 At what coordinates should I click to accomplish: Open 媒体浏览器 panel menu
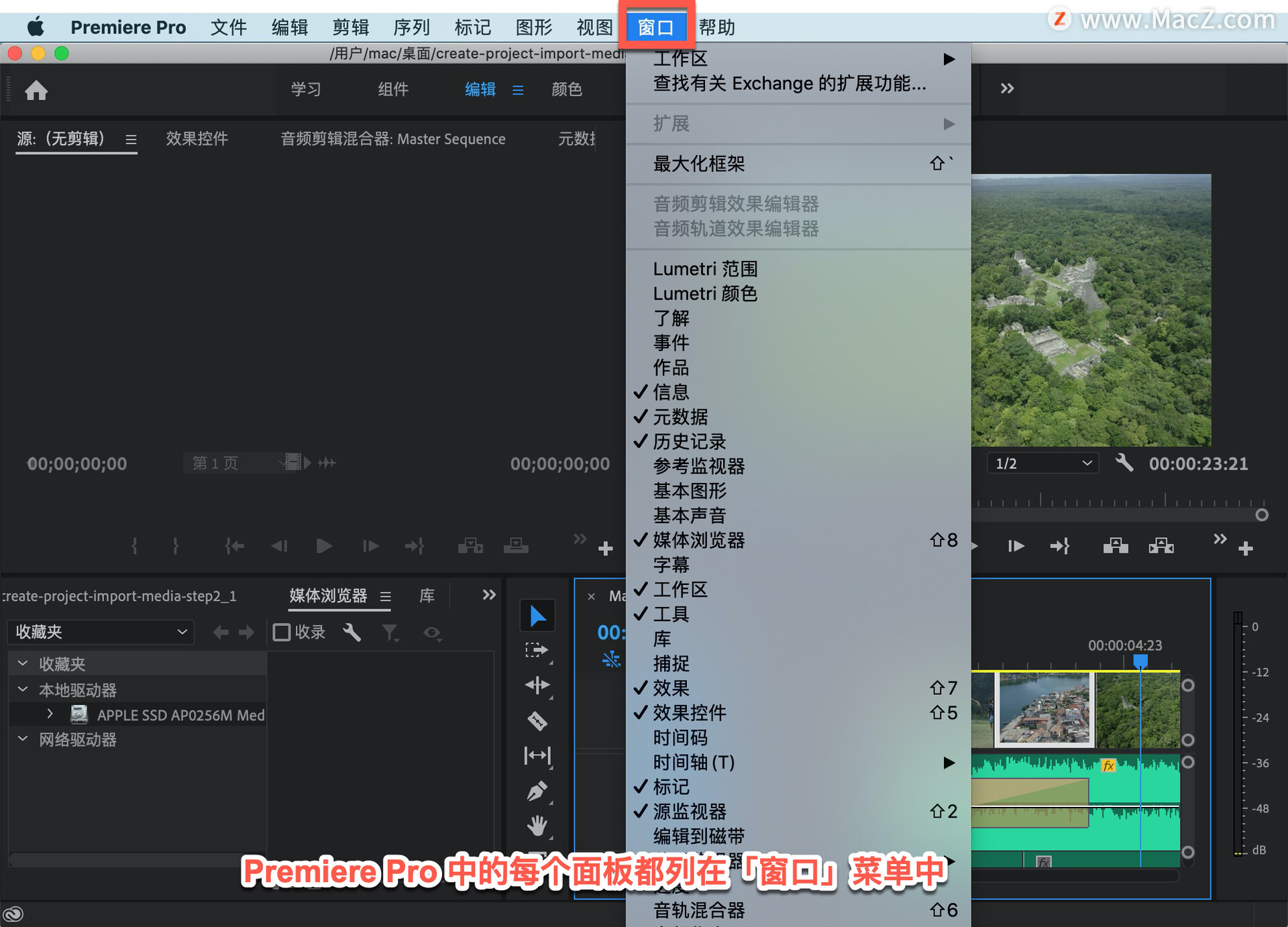386,596
